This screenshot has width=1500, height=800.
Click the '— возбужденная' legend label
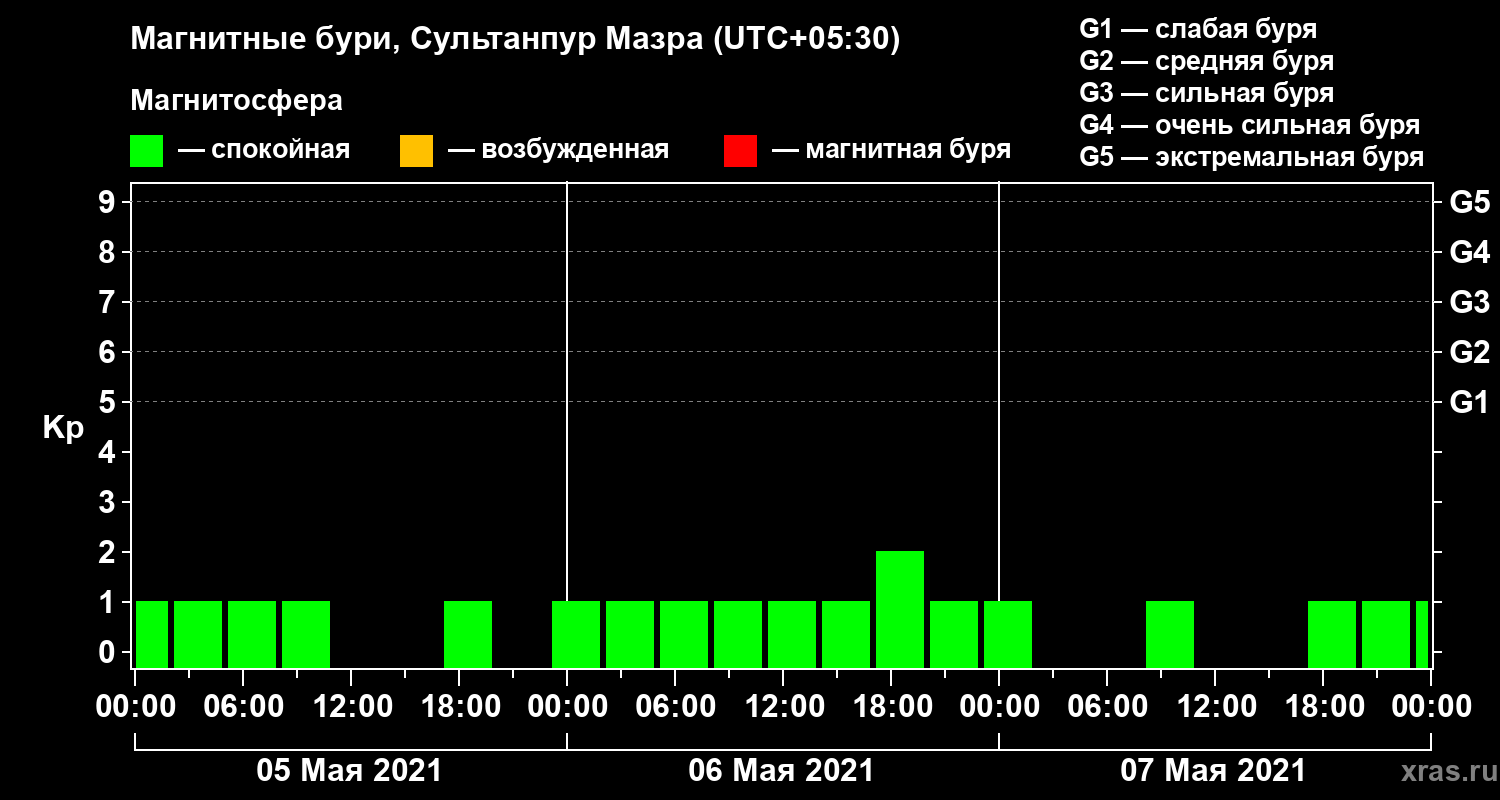coord(558,151)
